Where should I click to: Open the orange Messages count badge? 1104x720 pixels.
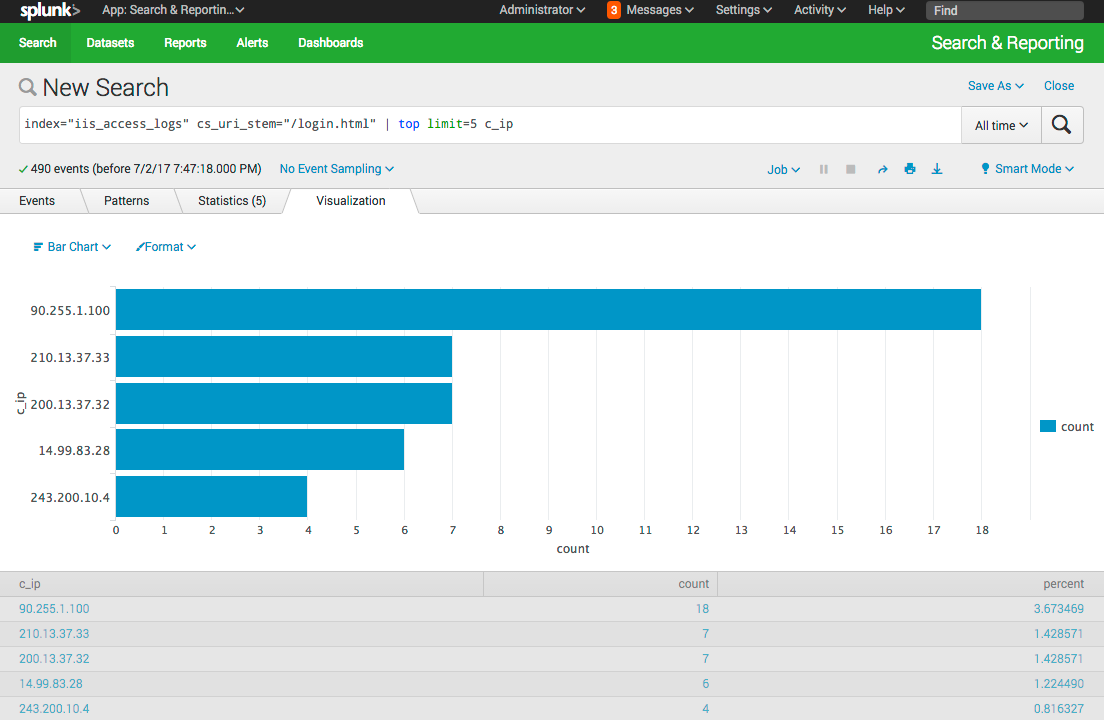614,10
